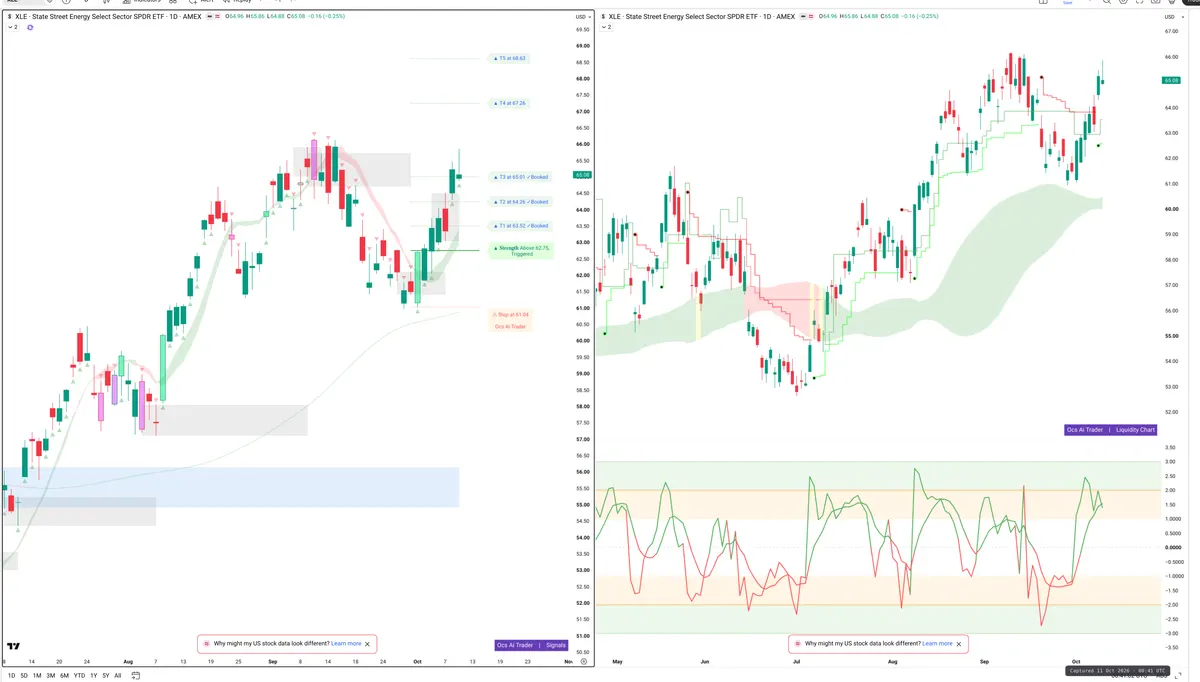
Task: Set time range to 1M
Action: [37, 676]
